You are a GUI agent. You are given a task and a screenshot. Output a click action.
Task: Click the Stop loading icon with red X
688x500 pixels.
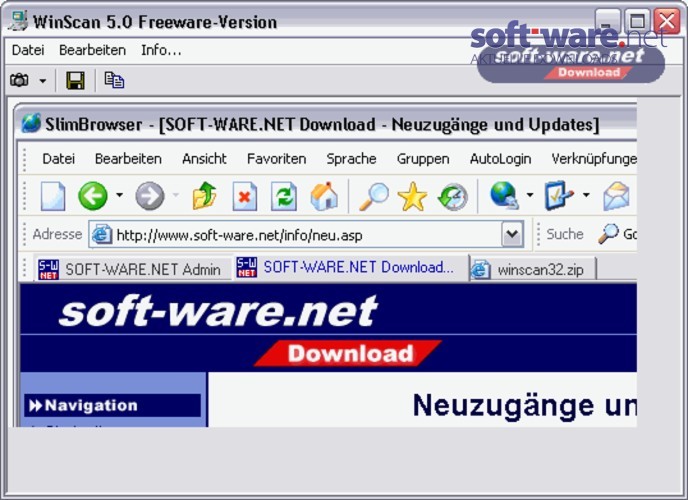click(244, 196)
